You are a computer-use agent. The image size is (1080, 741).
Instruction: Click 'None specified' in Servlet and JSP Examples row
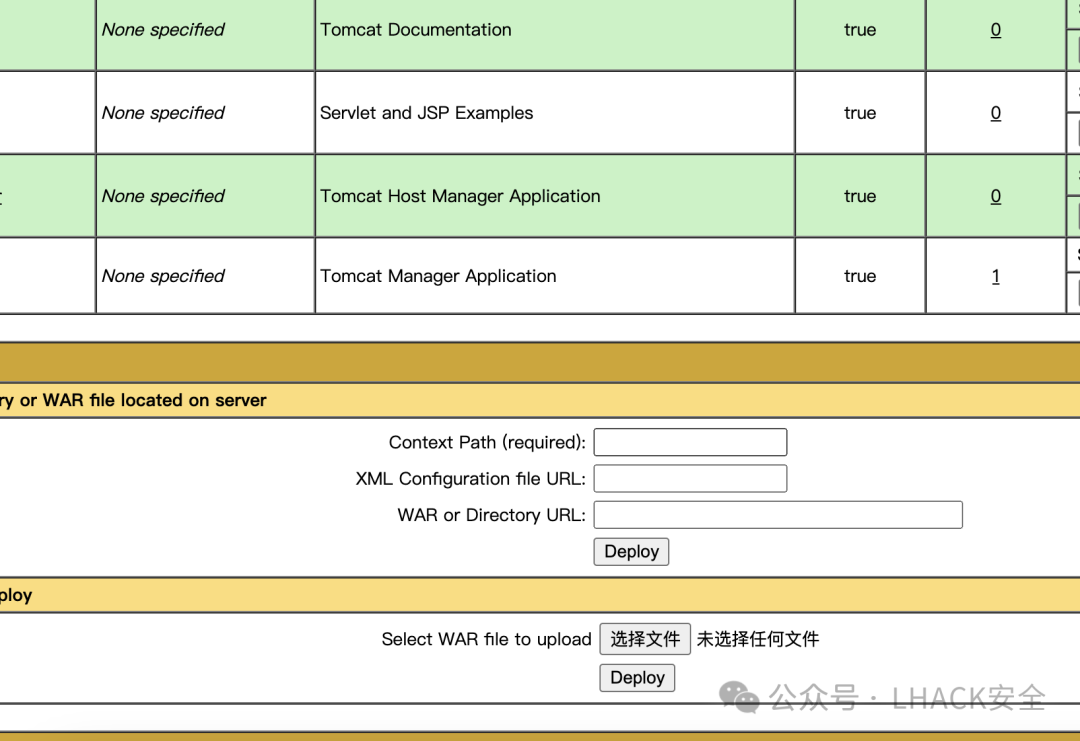[163, 113]
